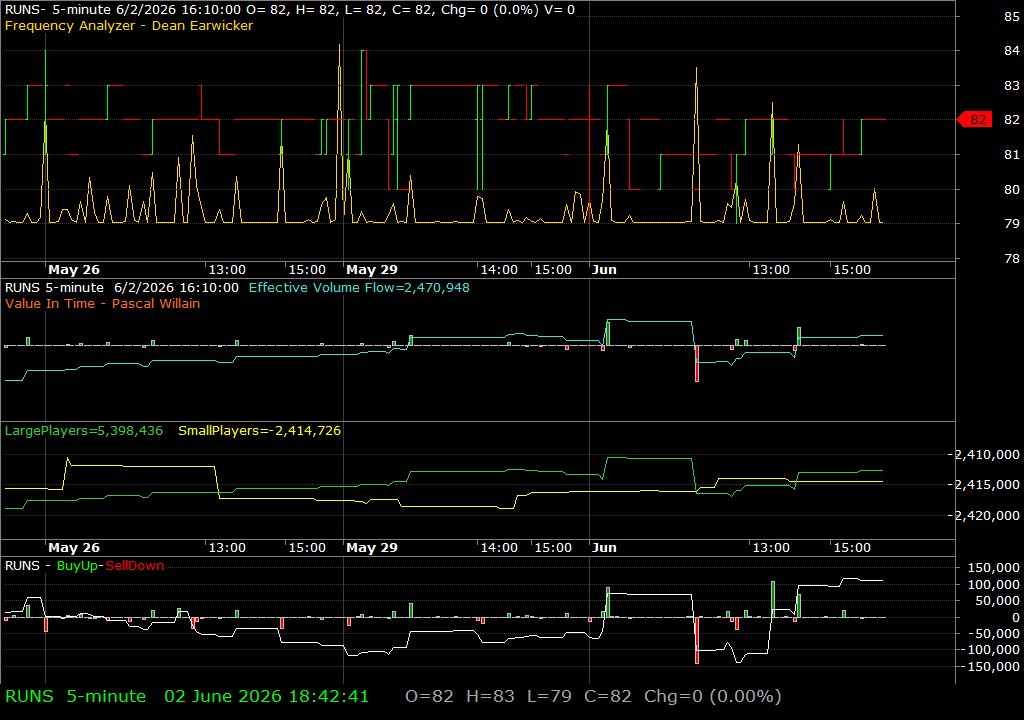Click the BuyUp legend label
The height and width of the screenshot is (720, 1024).
pos(77,566)
